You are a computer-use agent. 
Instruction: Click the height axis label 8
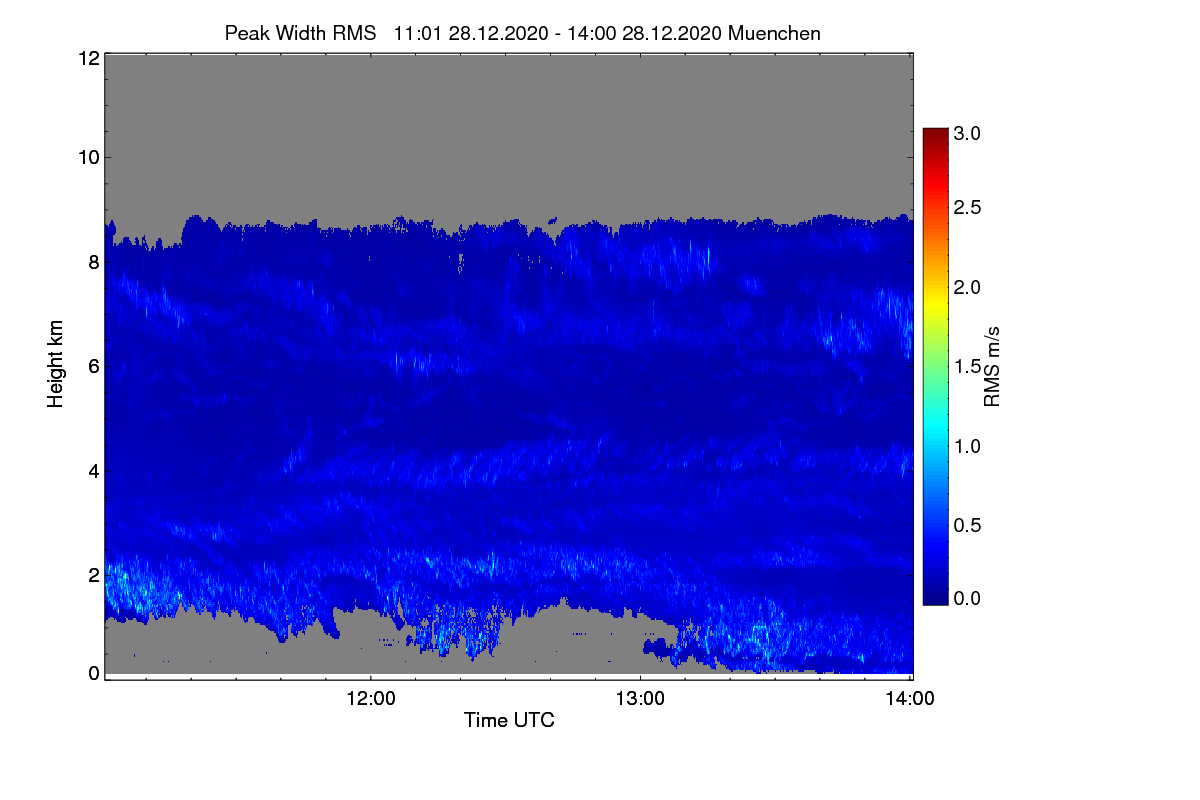[94, 263]
